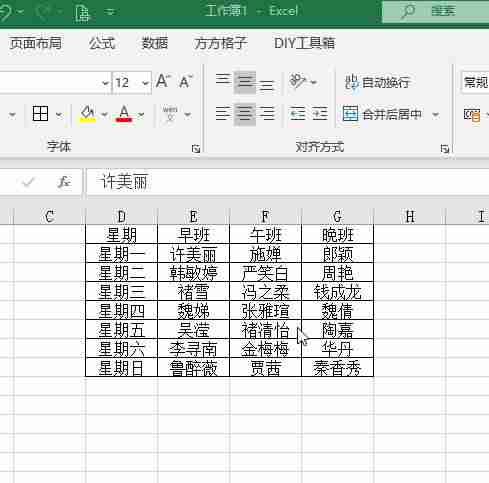This screenshot has height=483, width=489.
Task: Click the phonetic guide wén icon
Action: point(170,114)
